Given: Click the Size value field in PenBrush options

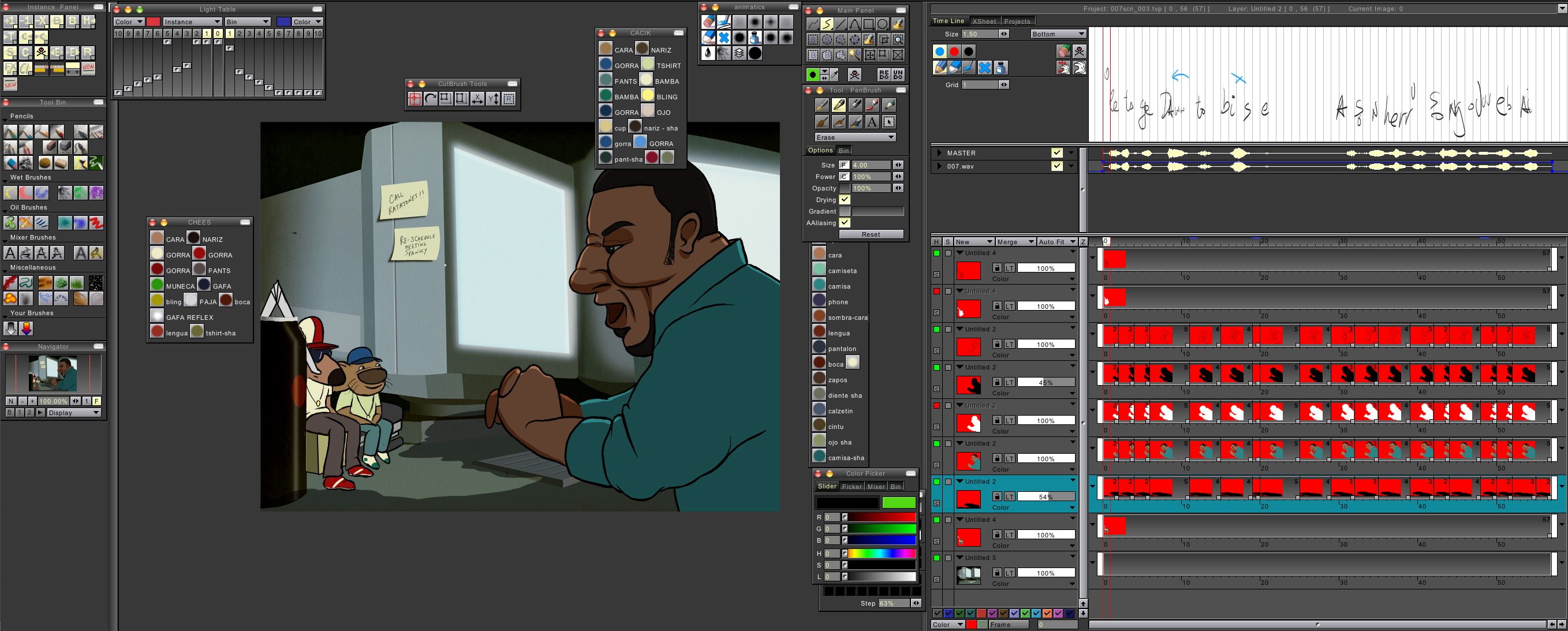Looking at the screenshot, I should tap(871, 165).
